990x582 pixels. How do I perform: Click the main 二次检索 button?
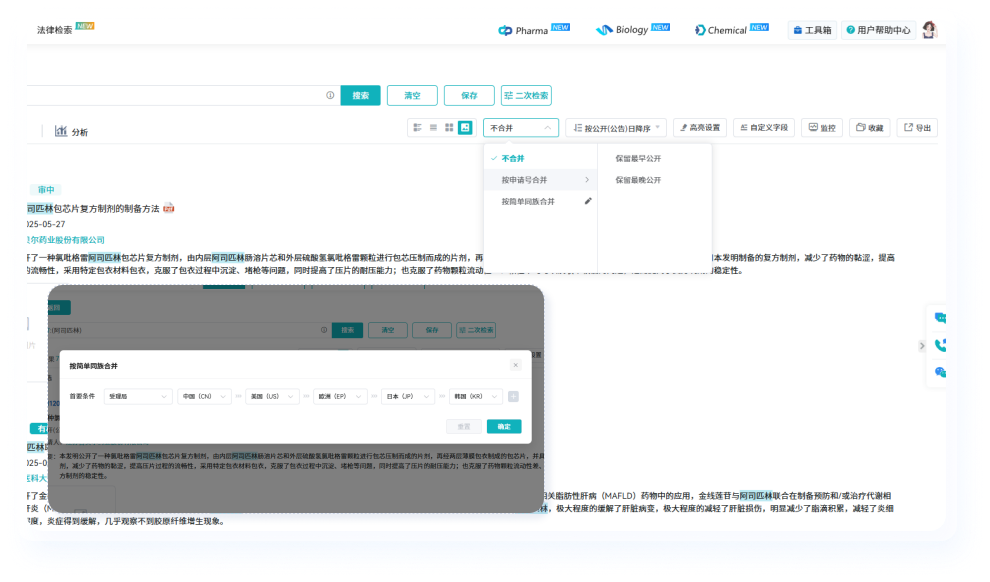526,95
